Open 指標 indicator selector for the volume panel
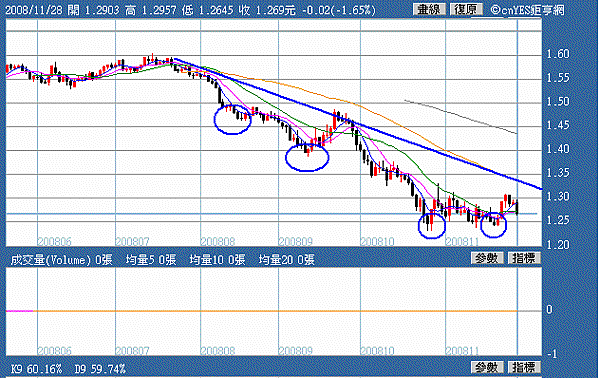The height and width of the screenshot is (378, 600). point(524,258)
